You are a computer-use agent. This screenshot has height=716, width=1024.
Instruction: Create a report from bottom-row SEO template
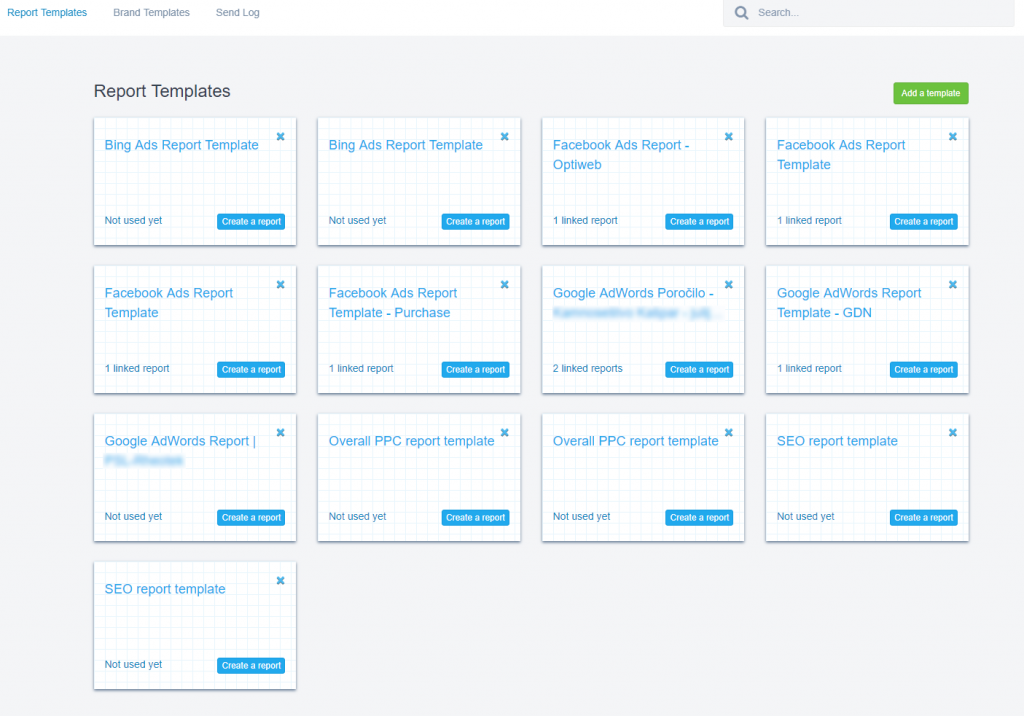[x=251, y=666]
